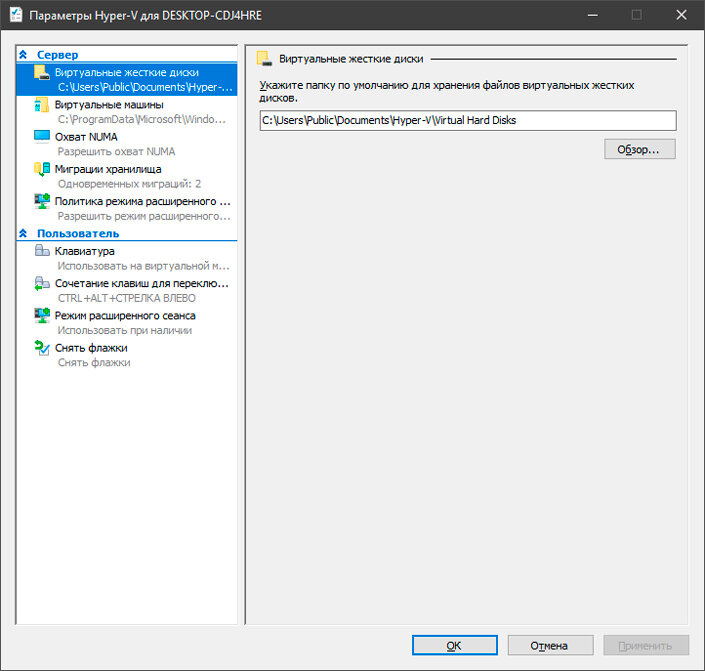The image size is (705, 671).
Task: Click the Виртуальные жесткие диски folder icon in sidebar
Action: click(42, 72)
